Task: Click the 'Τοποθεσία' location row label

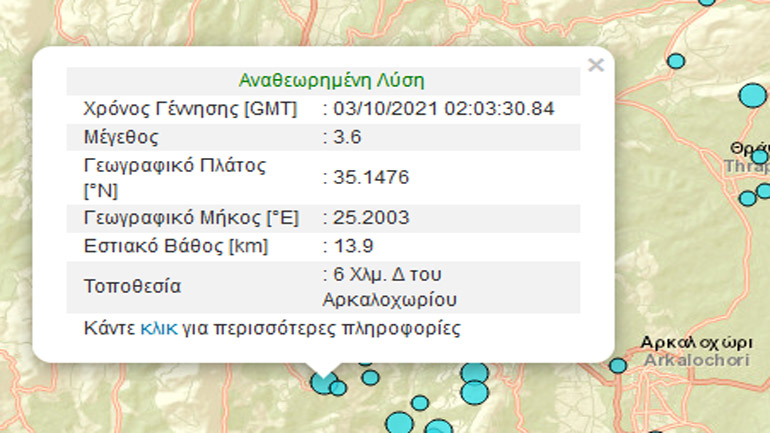Action: click(132, 287)
